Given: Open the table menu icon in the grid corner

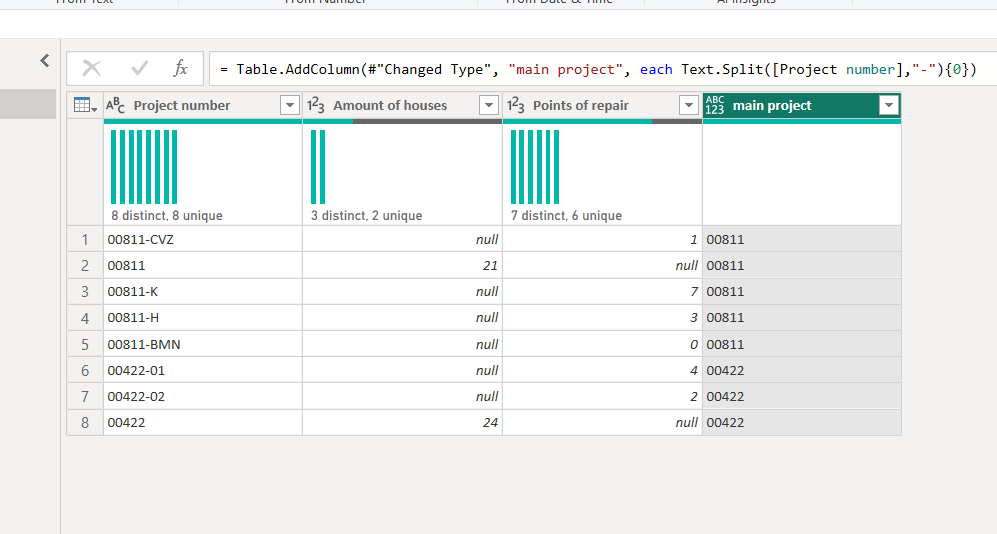Looking at the screenshot, I should (x=85, y=106).
